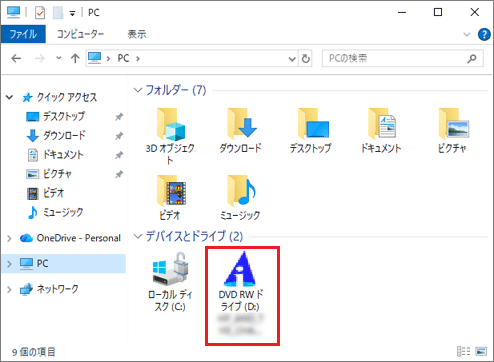Expand the OneDrive - Personal tree node

9,238
